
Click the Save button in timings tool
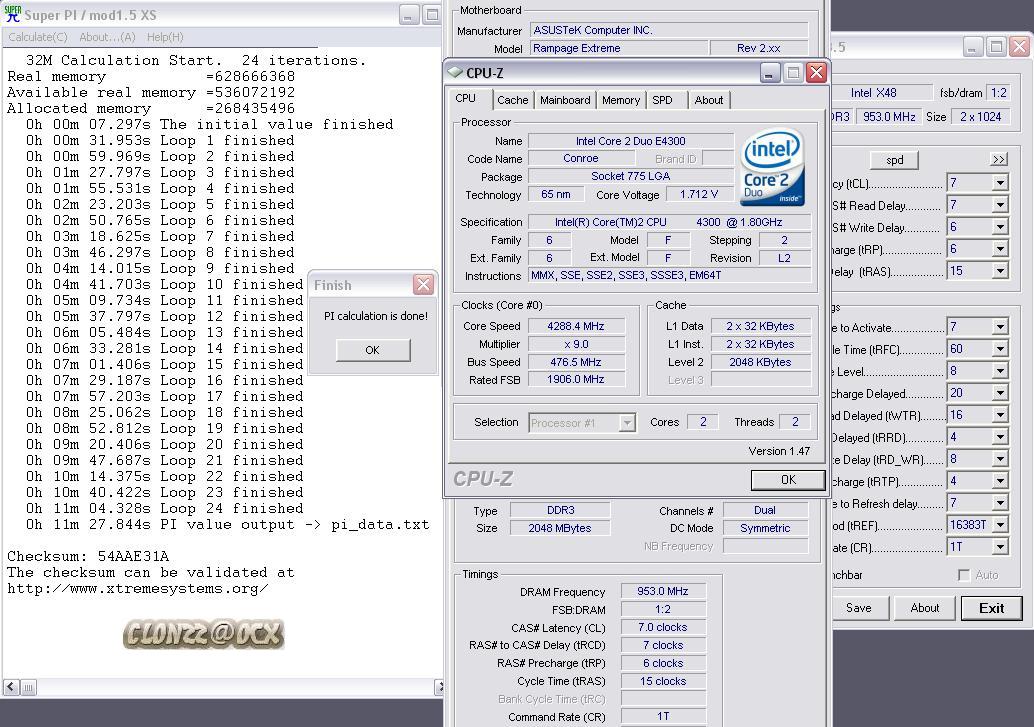tap(859, 608)
